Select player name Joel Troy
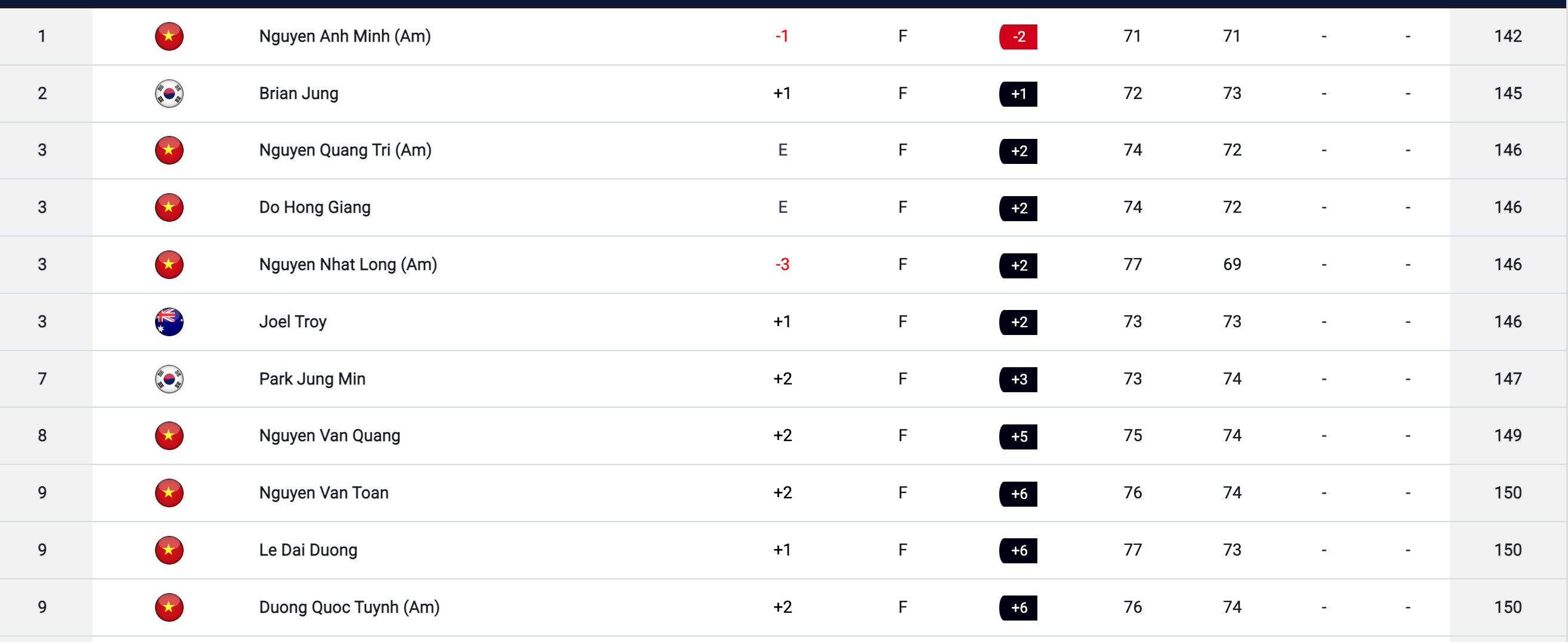Image resolution: width=1568 pixels, height=642 pixels. [x=293, y=322]
